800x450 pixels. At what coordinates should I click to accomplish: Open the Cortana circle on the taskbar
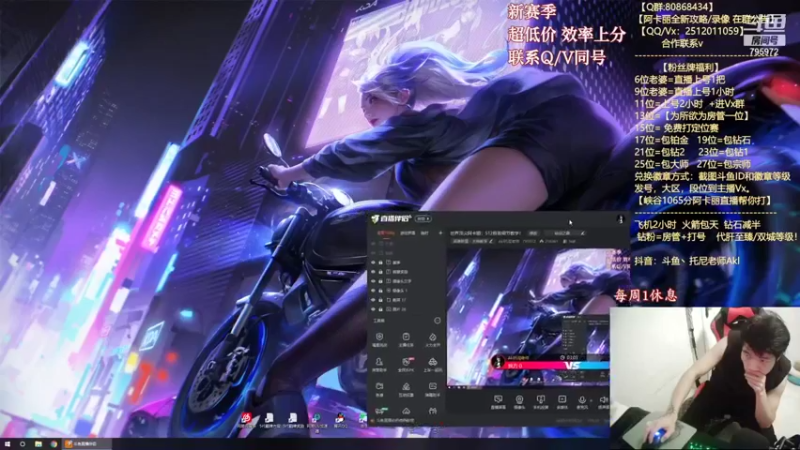(22, 444)
